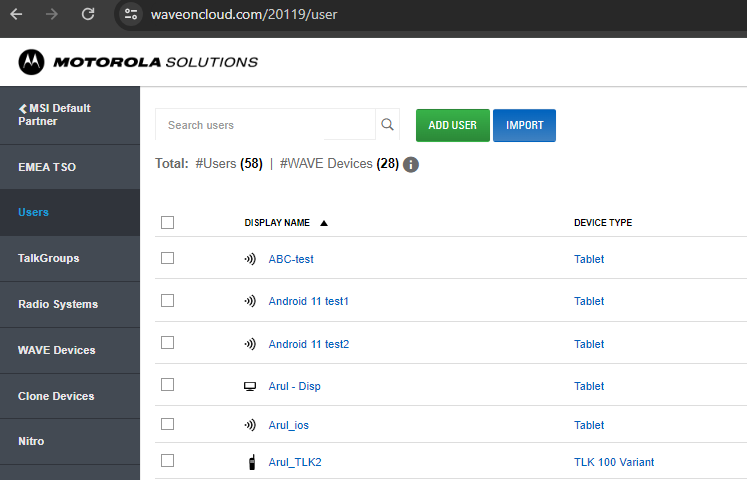
Task: Click the sort arrow beside Display Name
Action: click(324, 223)
